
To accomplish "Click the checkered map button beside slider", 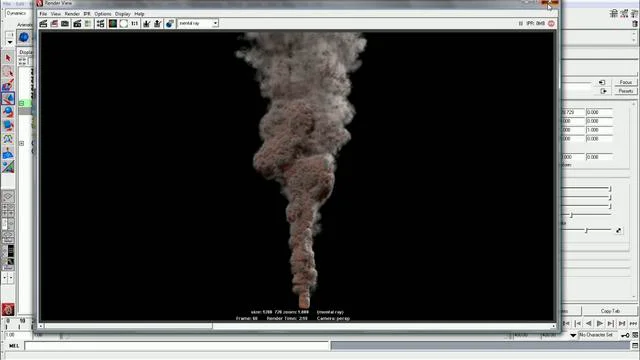I will 618,231.
